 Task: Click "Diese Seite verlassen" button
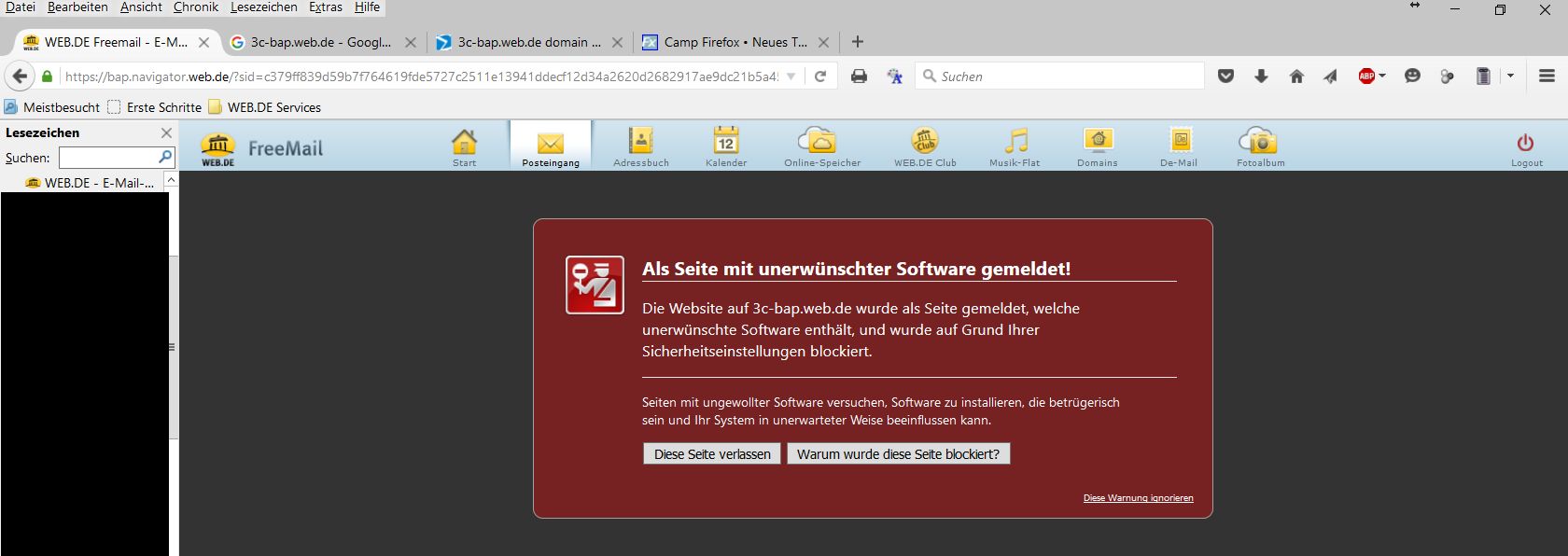[711, 454]
